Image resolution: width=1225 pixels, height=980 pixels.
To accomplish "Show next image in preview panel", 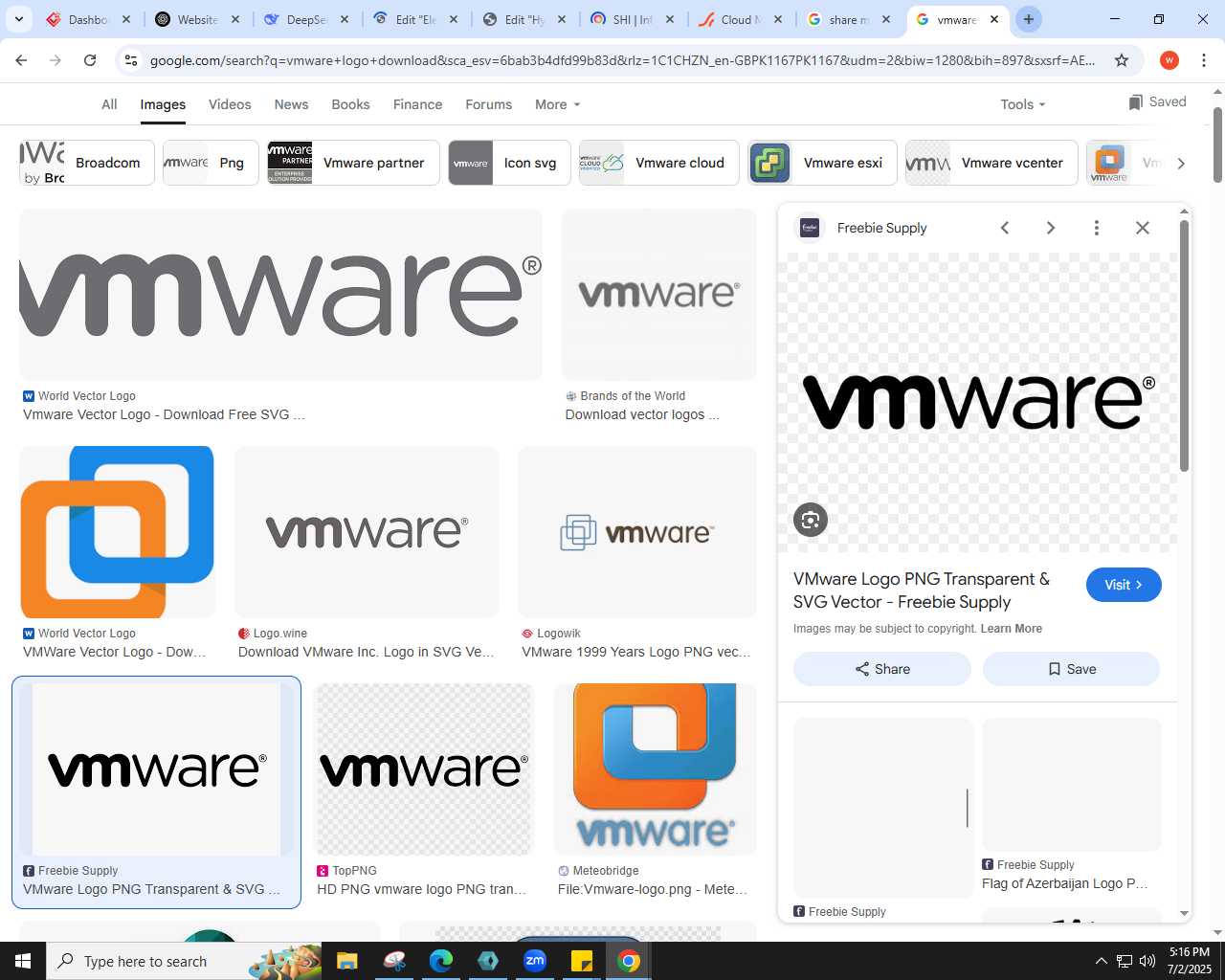I will point(1051,228).
